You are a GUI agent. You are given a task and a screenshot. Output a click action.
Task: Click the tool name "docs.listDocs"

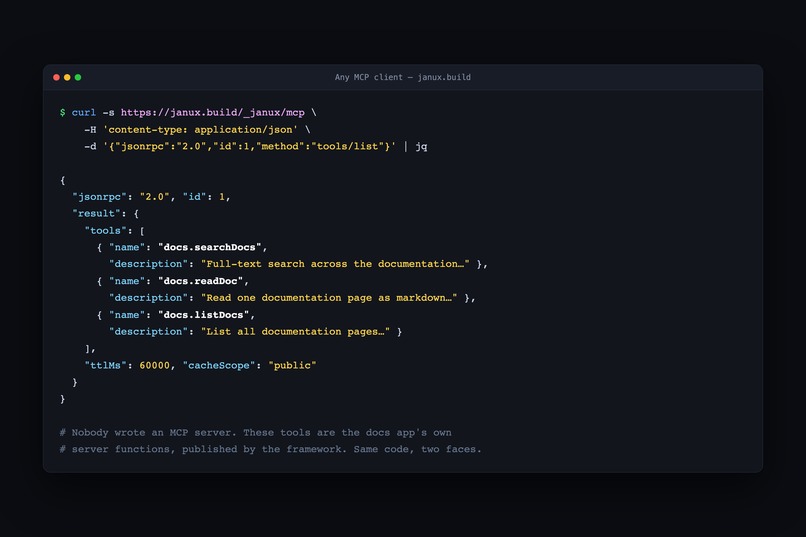[204, 315]
